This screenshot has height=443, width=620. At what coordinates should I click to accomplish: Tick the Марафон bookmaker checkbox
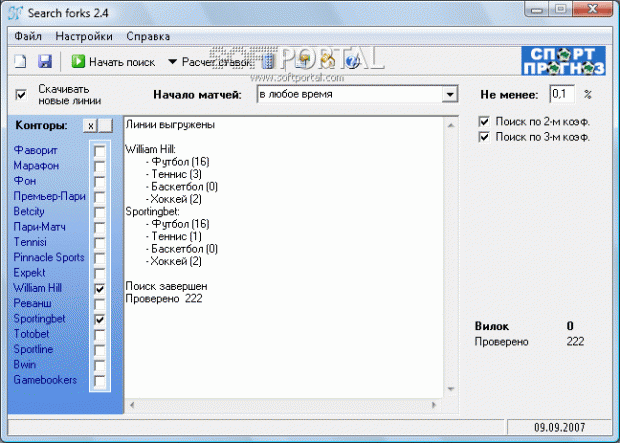(x=100, y=166)
